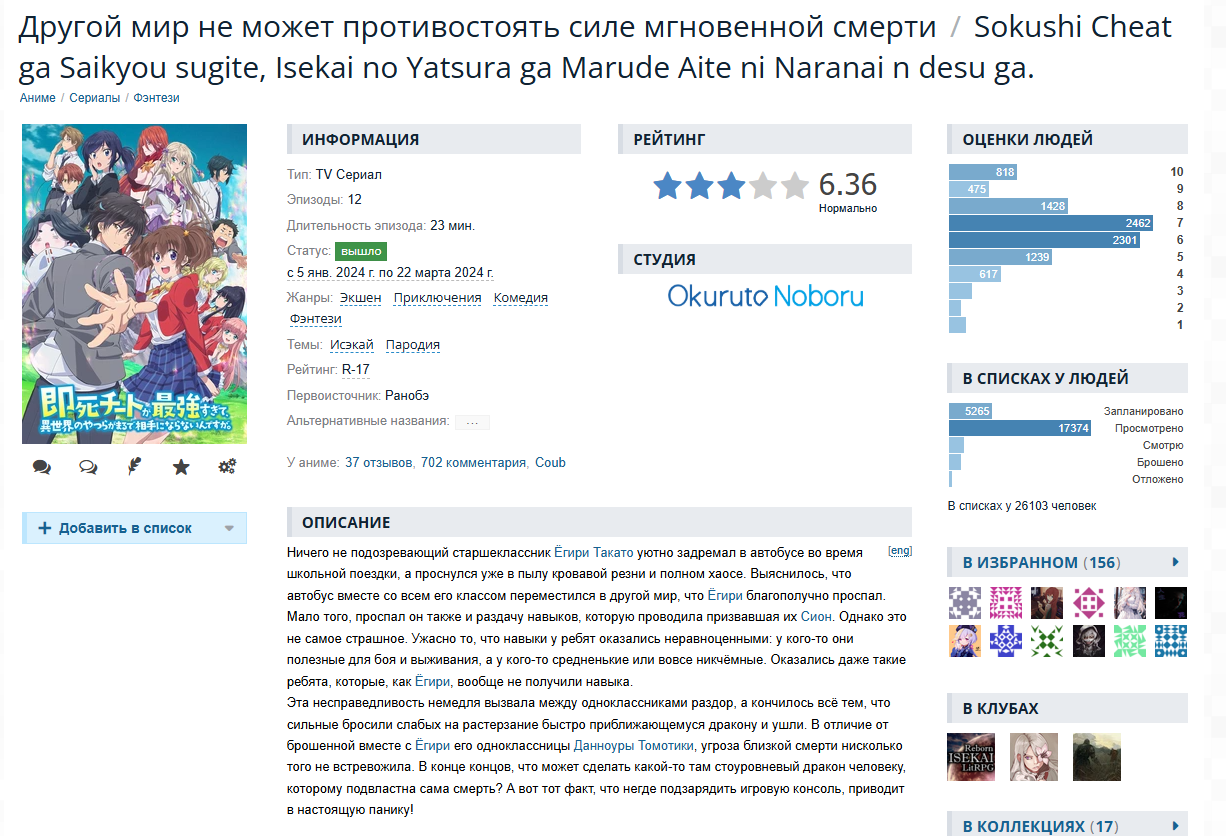The height and width of the screenshot is (836, 1226).
Task: Click the filled comments bubble icon under the poster
Action: point(42,467)
